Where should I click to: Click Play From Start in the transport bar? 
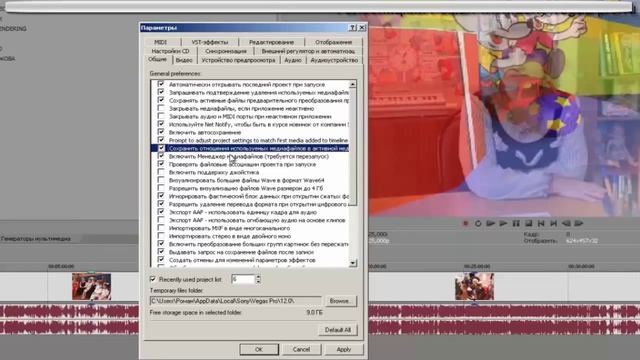[x=491, y=223]
